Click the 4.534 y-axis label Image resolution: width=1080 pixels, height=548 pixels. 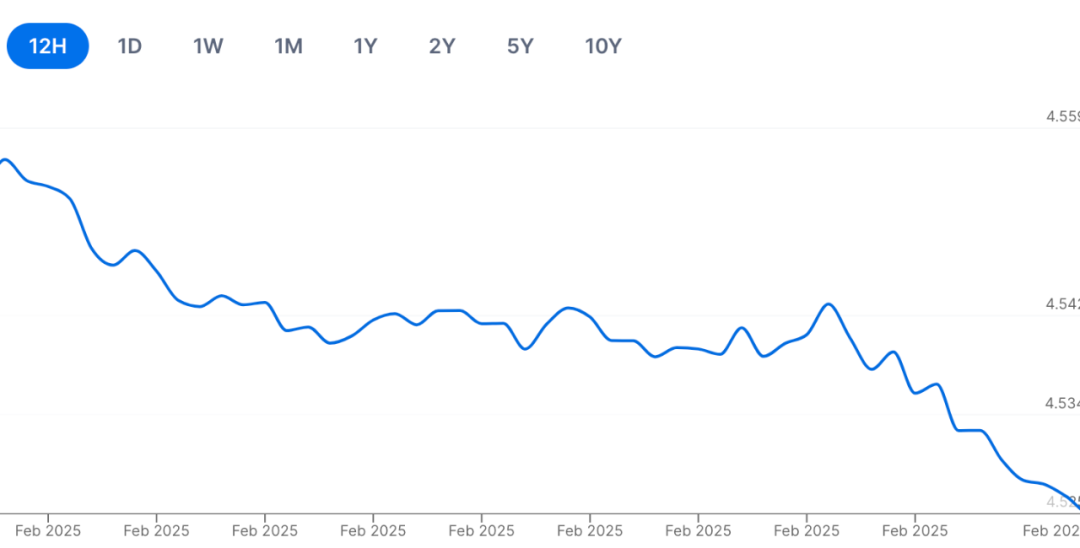tap(1062, 403)
